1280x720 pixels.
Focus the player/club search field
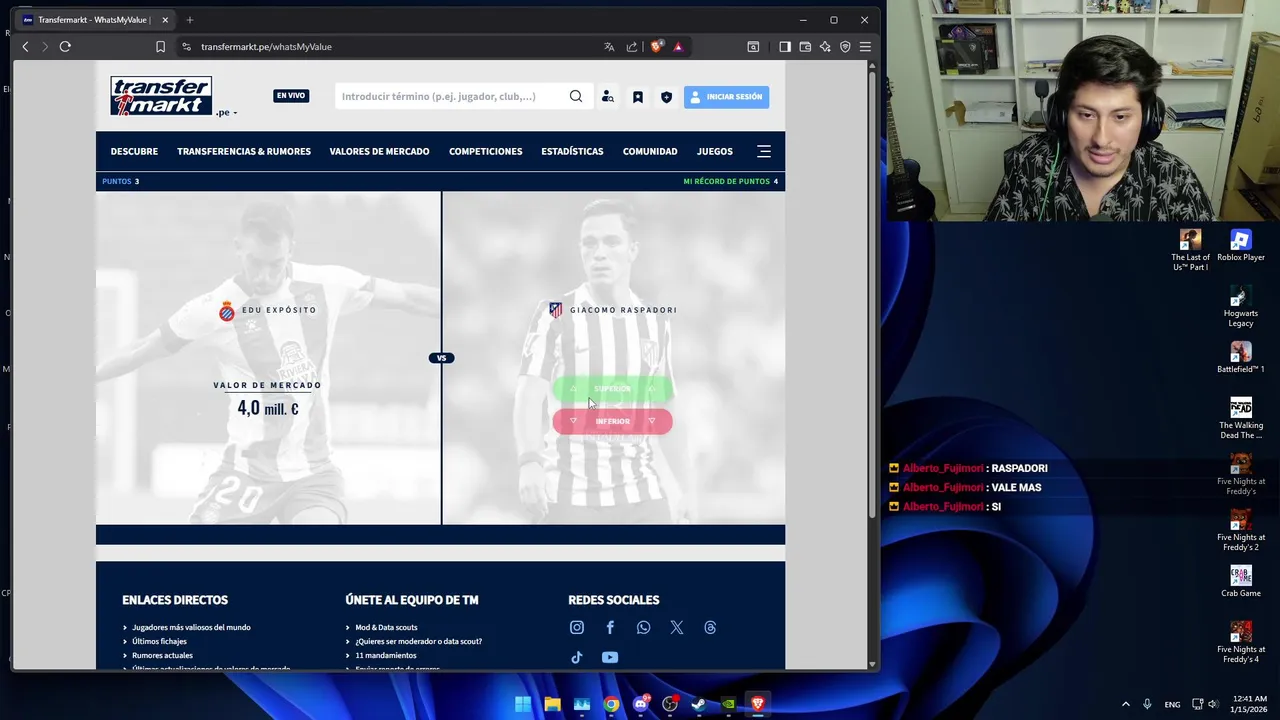(x=449, y=96)
